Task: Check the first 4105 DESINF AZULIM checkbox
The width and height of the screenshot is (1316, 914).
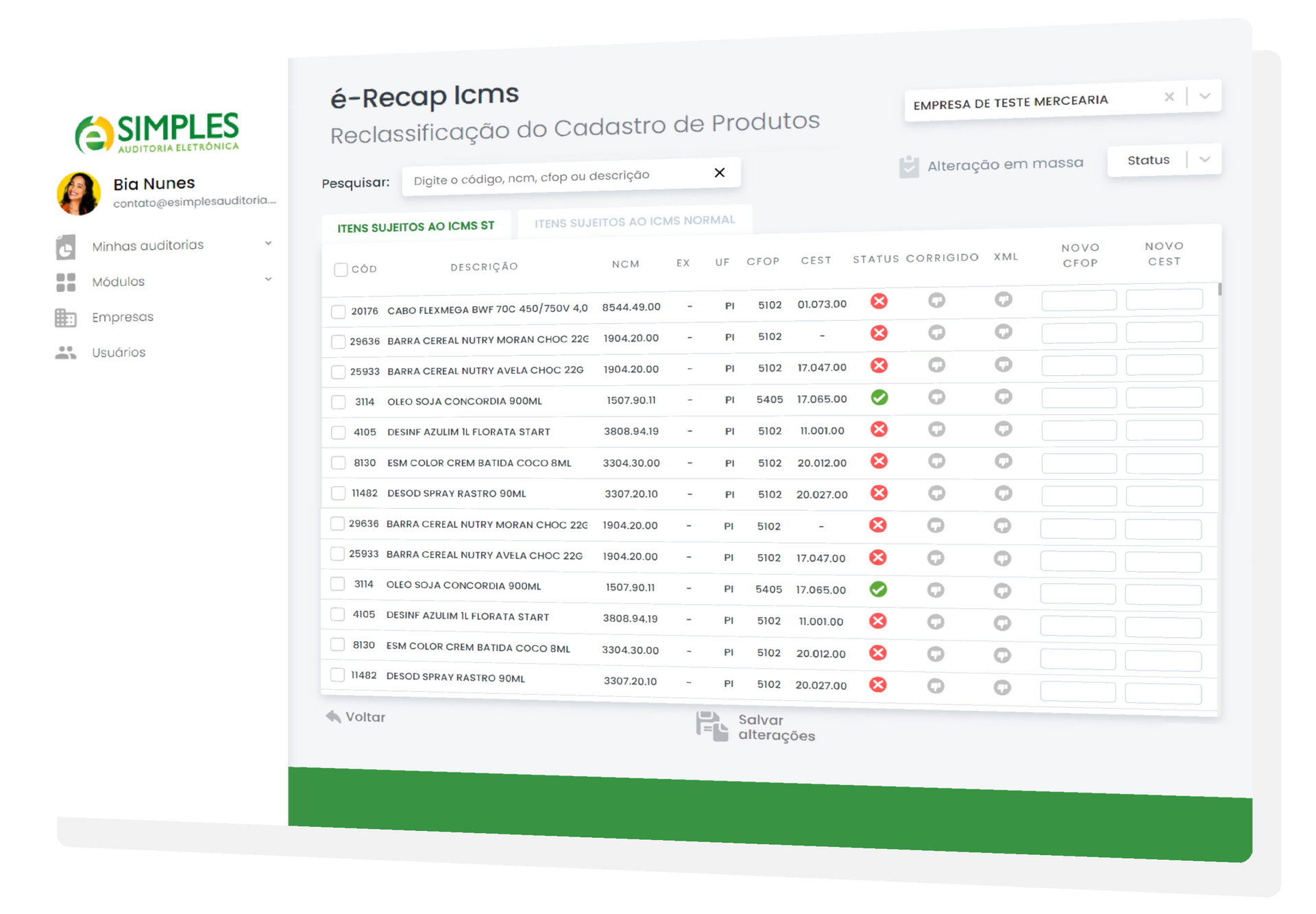Action: 338,433
